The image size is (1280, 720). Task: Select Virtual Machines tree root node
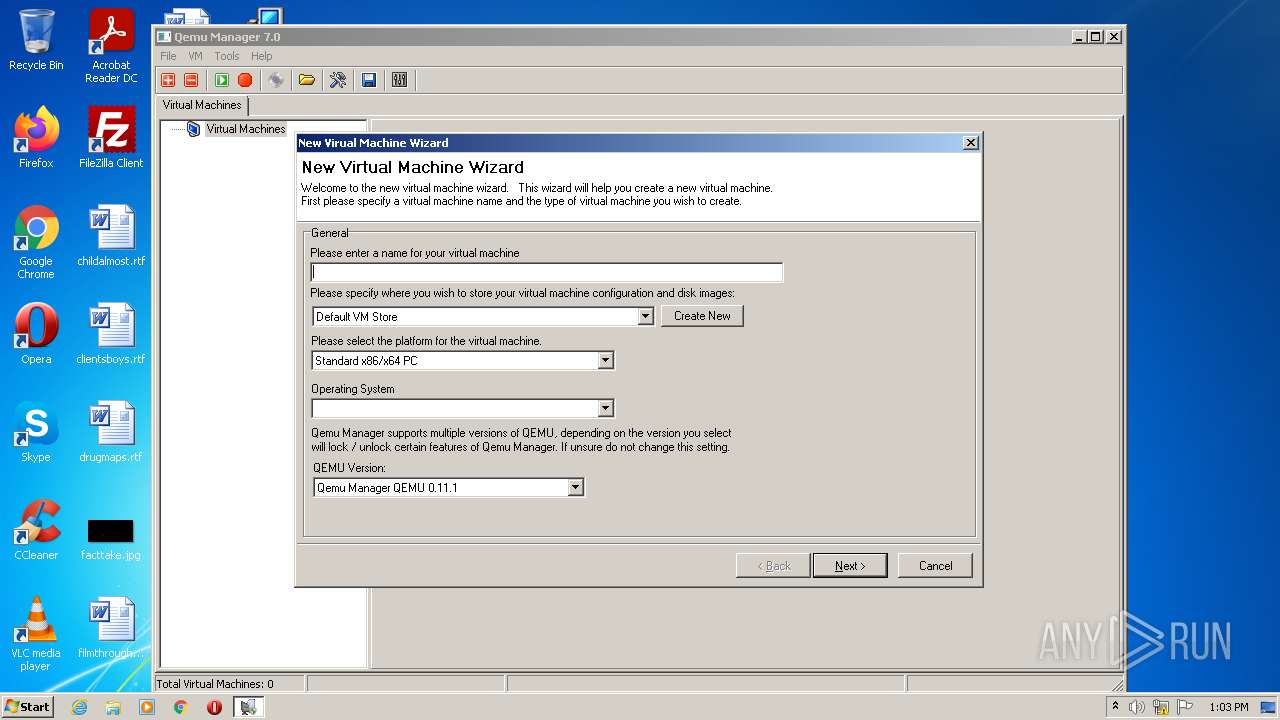(246, 129)
